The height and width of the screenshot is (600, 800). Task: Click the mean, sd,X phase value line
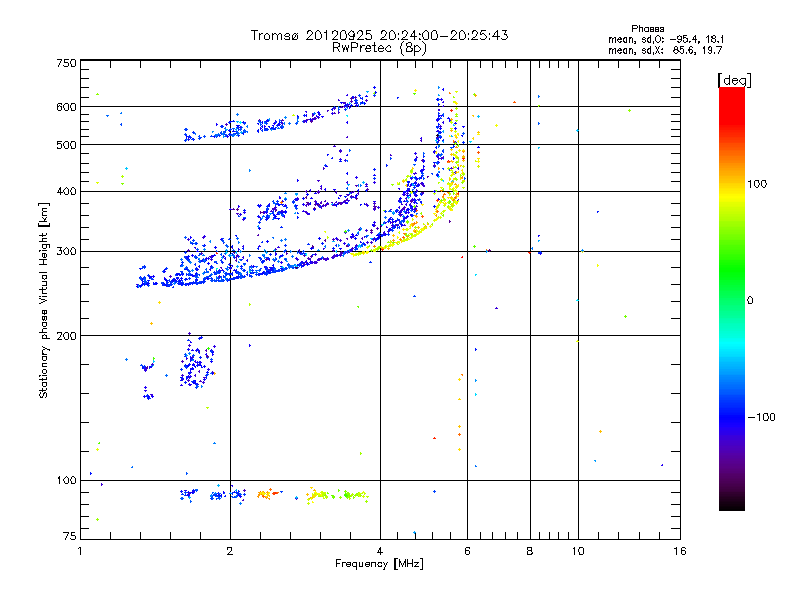click(x=665, y=51)
